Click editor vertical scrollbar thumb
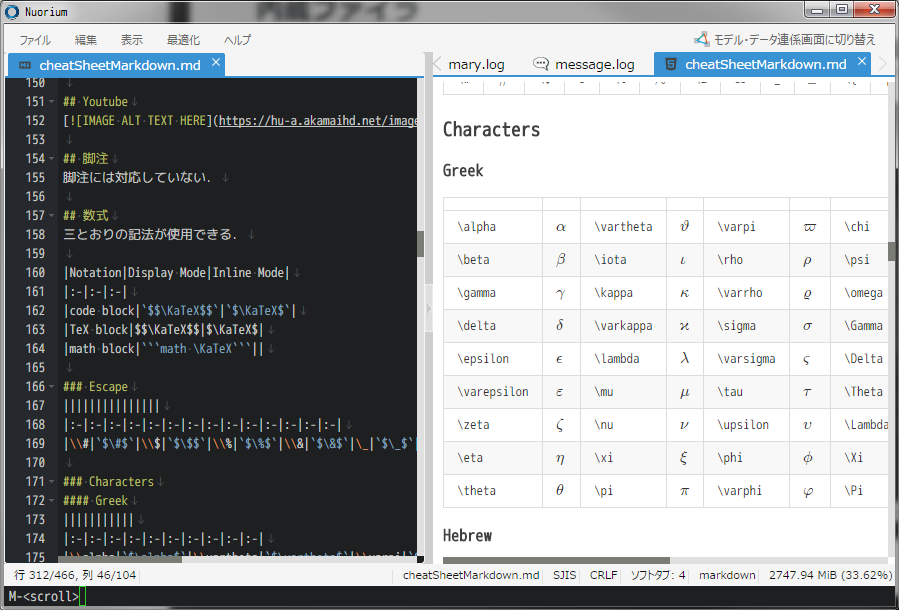Screen dimensions: 899x610 [420, 244]
